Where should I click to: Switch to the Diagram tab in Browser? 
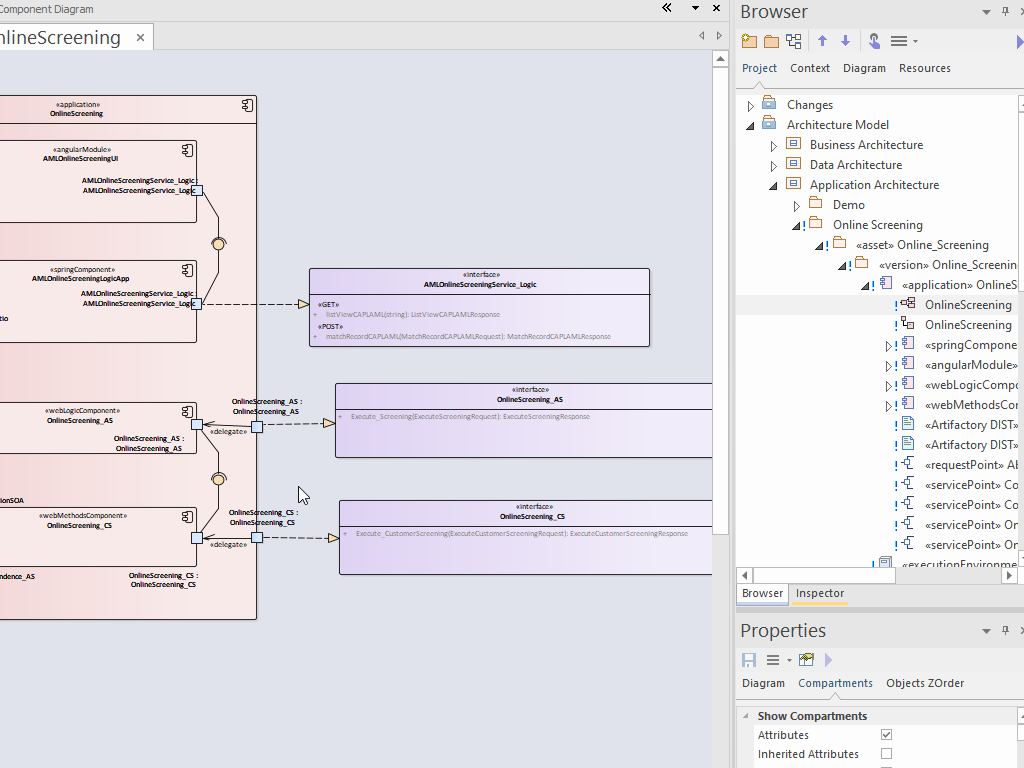coord(864,68)
